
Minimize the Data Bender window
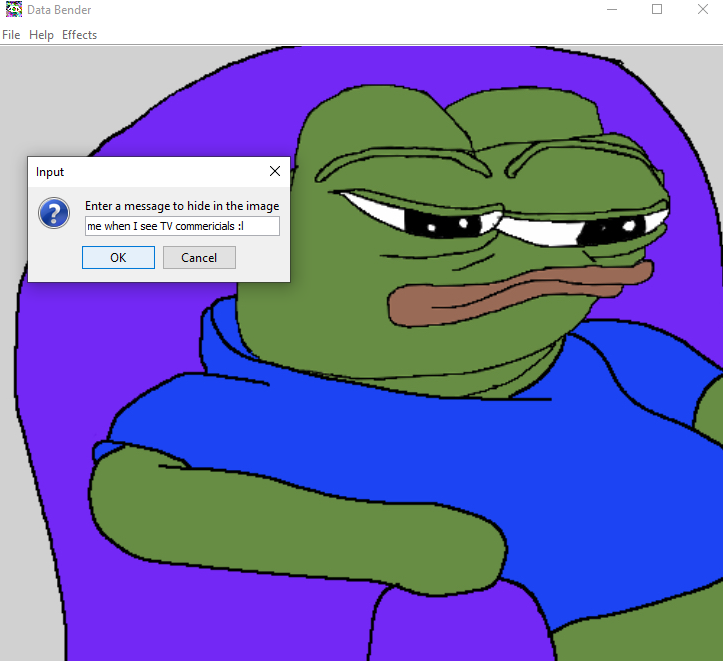(612, 9)
